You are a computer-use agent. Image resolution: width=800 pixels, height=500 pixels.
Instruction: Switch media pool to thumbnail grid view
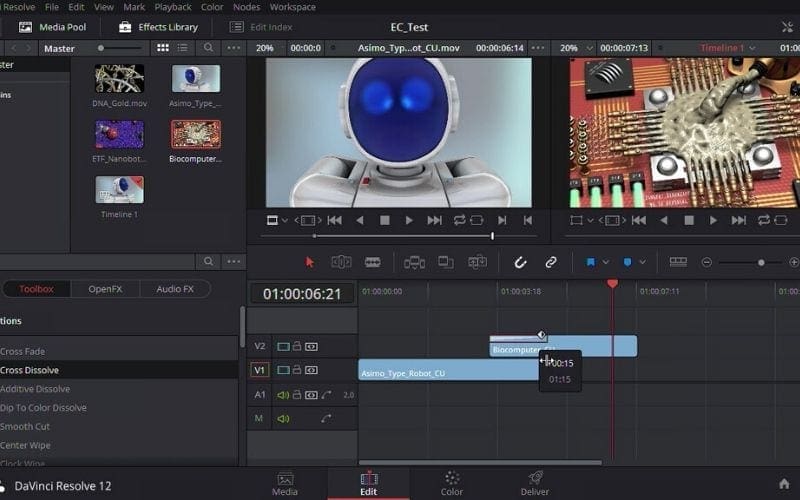point(163,48)
